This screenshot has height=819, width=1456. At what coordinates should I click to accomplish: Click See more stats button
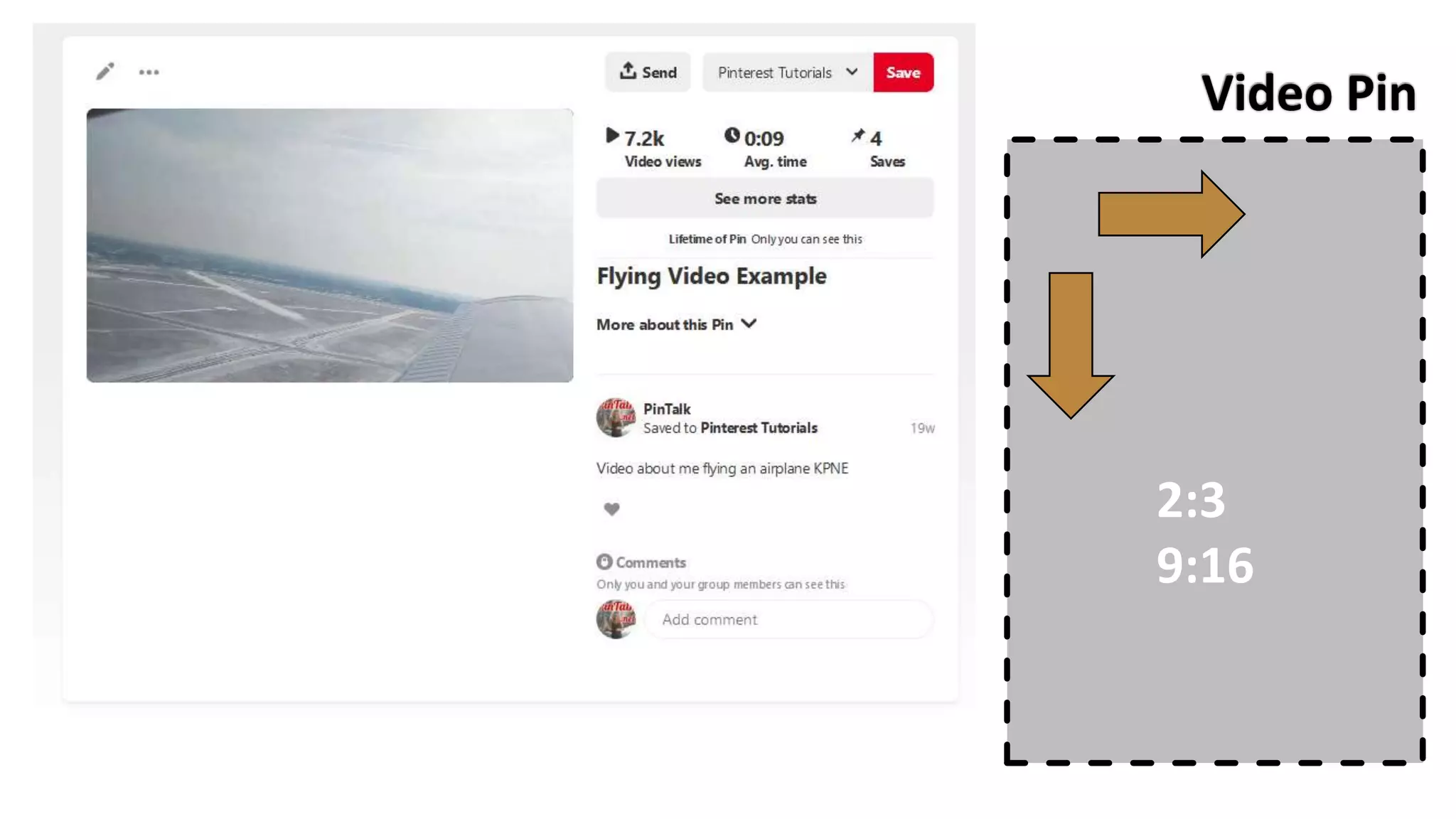765,199
